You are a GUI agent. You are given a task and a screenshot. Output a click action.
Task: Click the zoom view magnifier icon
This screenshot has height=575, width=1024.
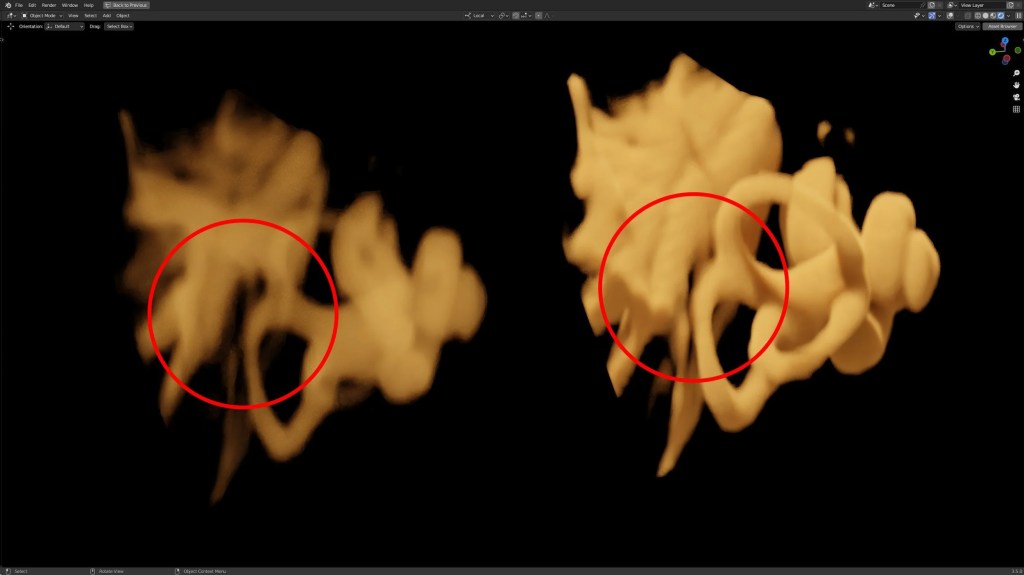(x=1016, y=73)
